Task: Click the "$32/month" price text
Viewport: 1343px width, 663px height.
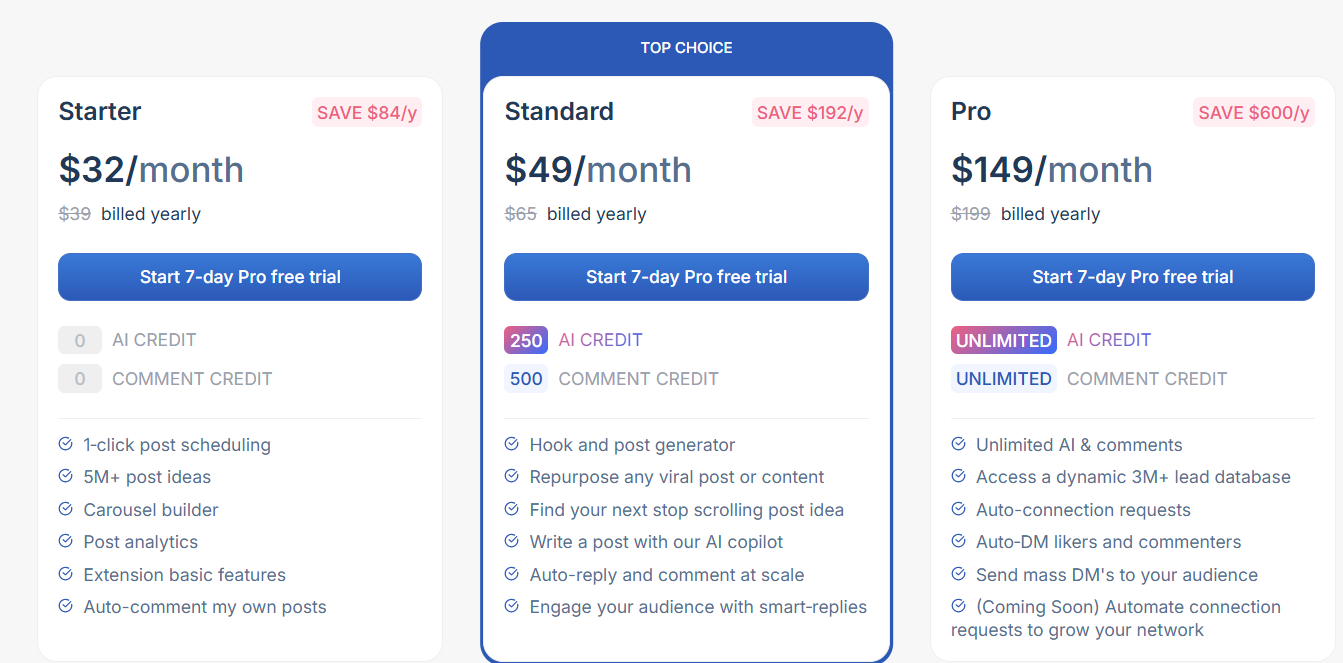Action: (x=151, y=169)
